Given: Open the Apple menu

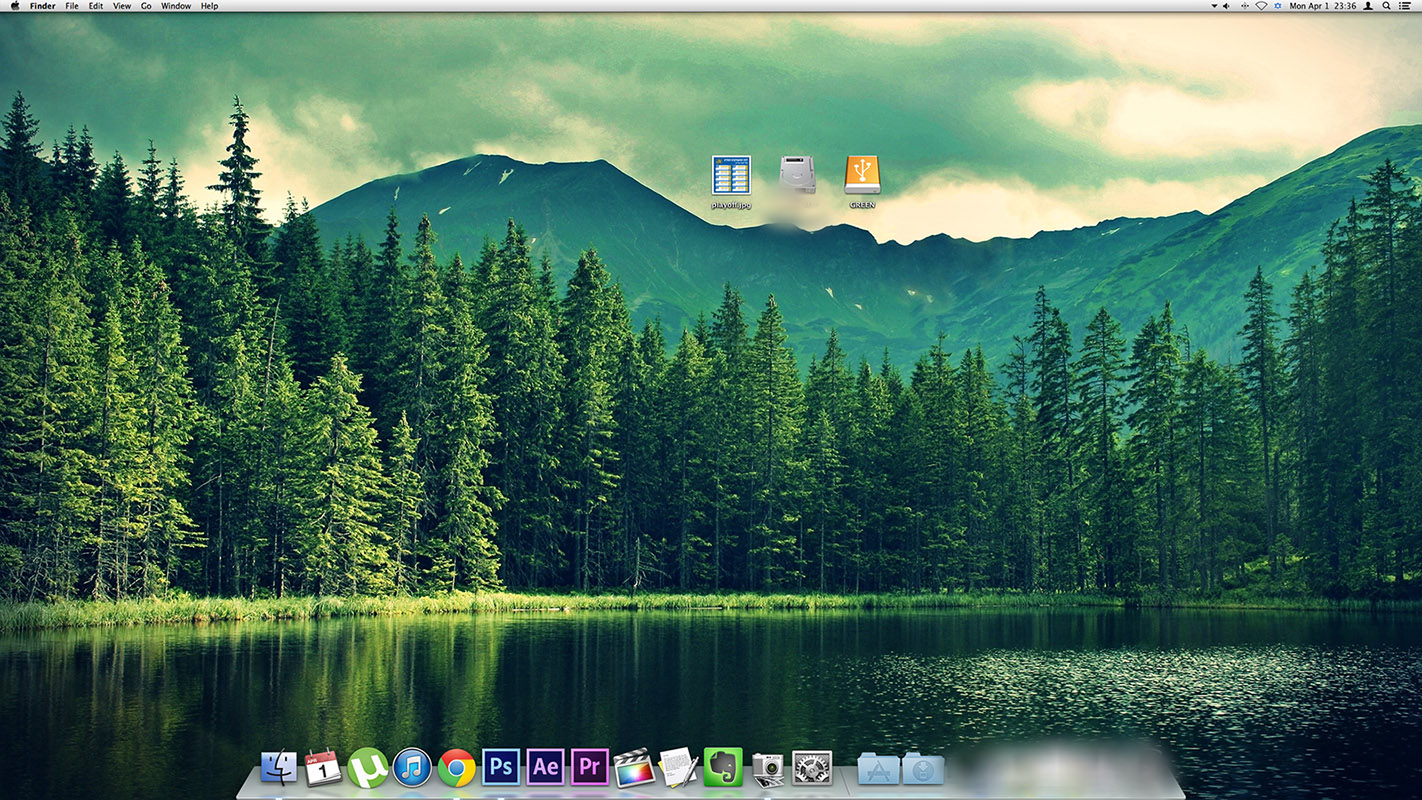Looking at the screenshot, I should (15, 6).
